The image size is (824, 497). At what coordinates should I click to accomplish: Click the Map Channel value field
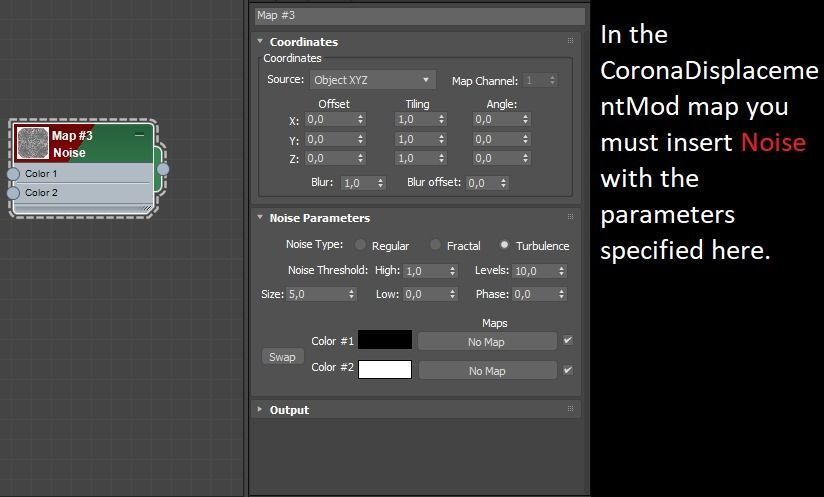pos(535,80)
